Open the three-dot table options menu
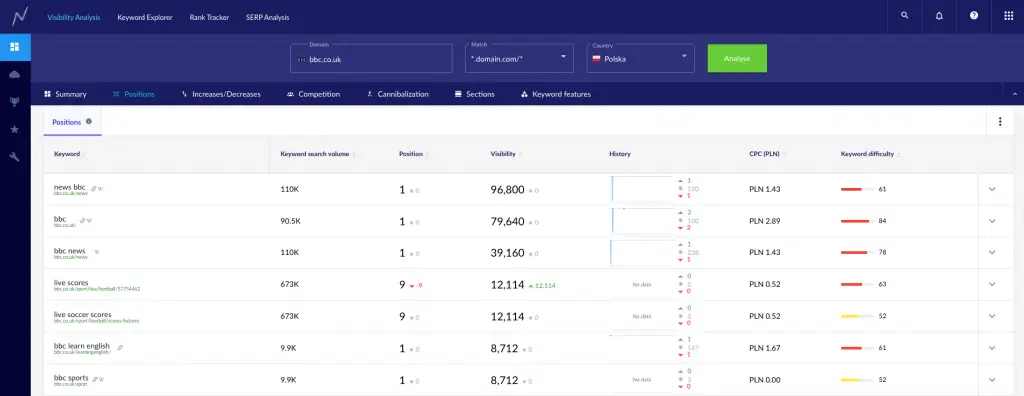Screen dimensions: 1024x396 click(x=1000, y=122)
